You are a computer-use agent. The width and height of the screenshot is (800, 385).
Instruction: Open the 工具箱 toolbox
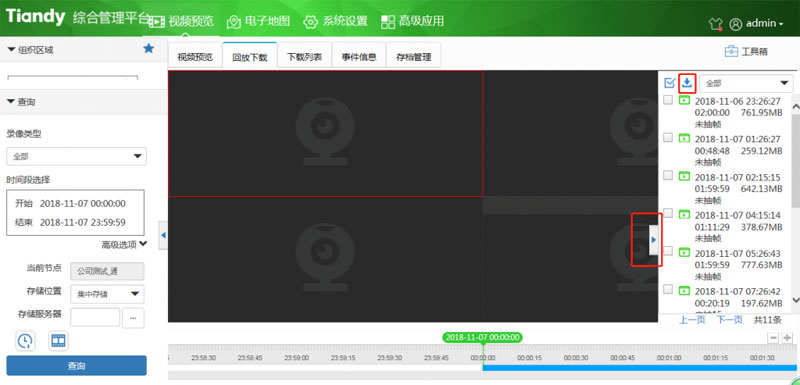[x=746, y=52]
